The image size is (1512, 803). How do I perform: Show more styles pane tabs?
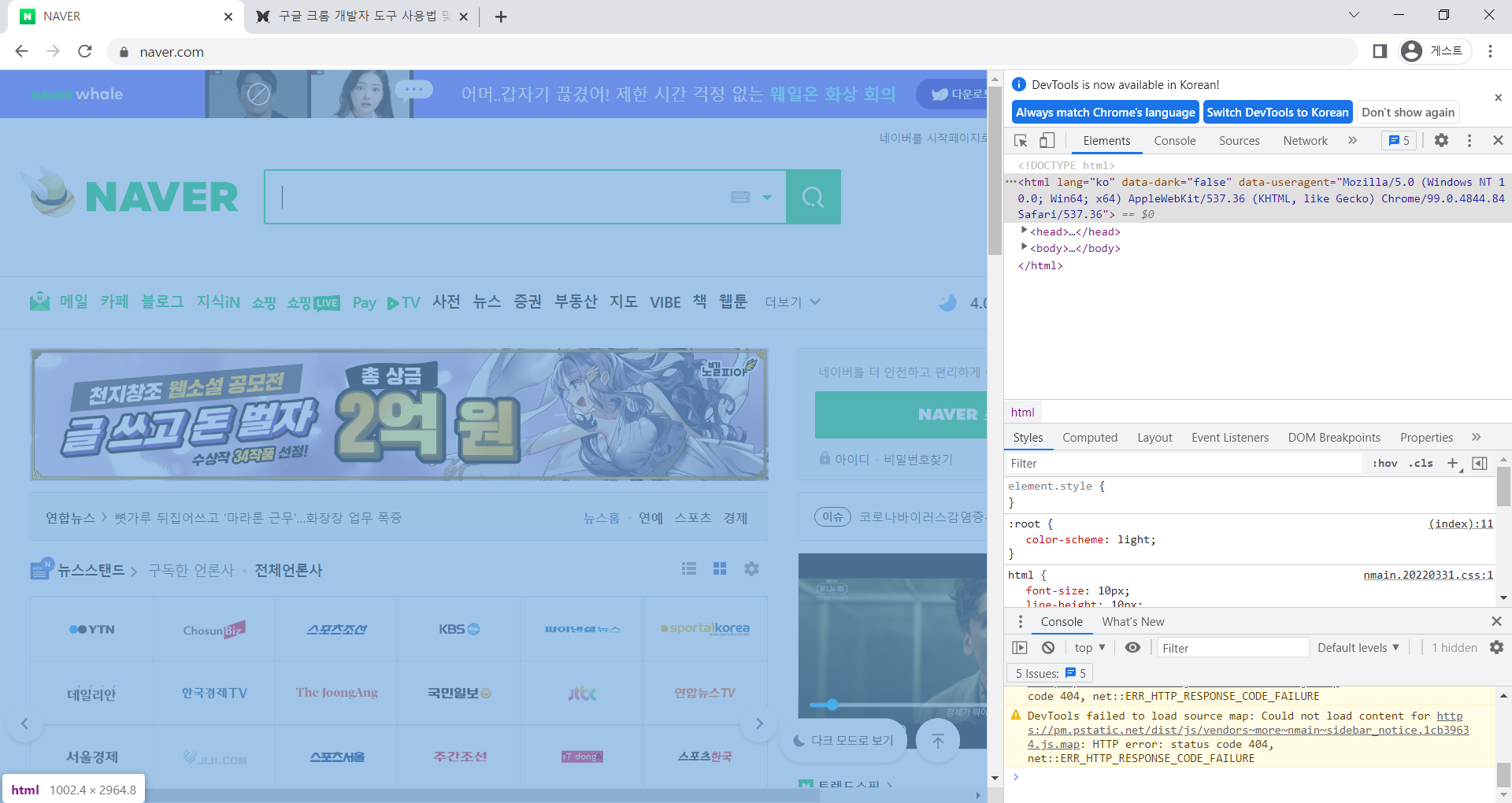tap(1476, 437)
